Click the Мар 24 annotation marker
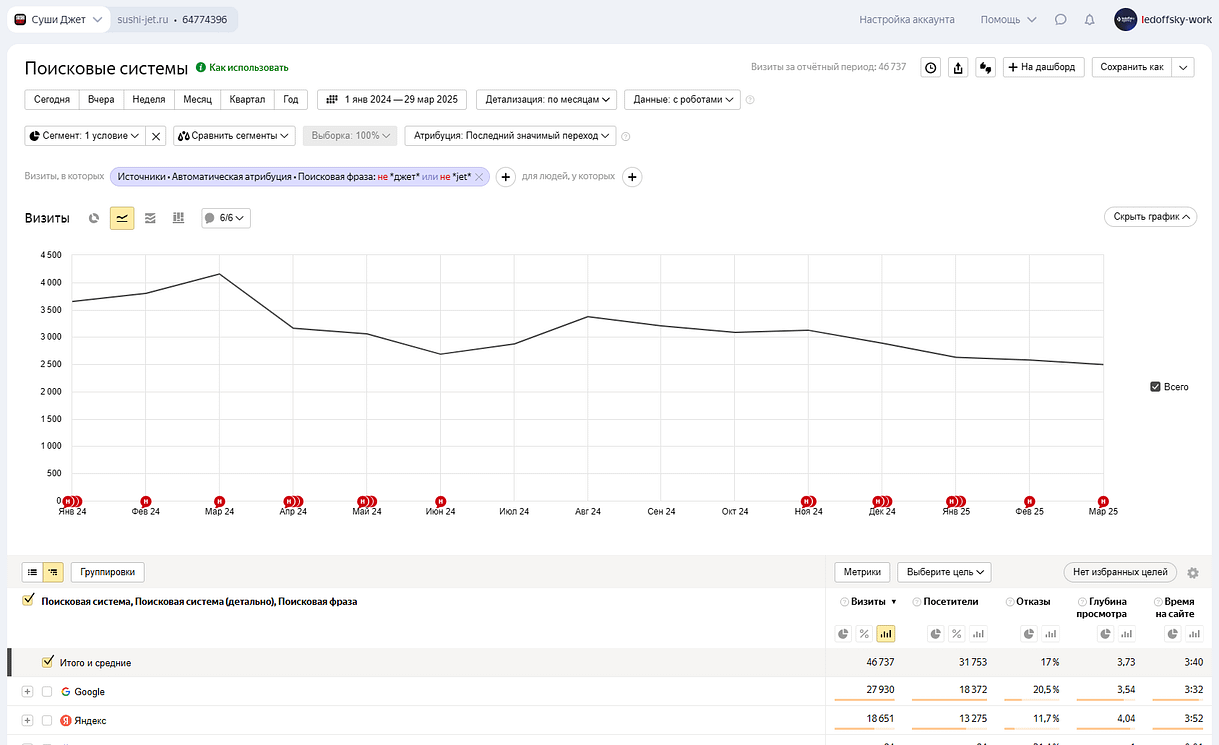The width and height of the screenshot is (1219, 745). click(219, 501)
